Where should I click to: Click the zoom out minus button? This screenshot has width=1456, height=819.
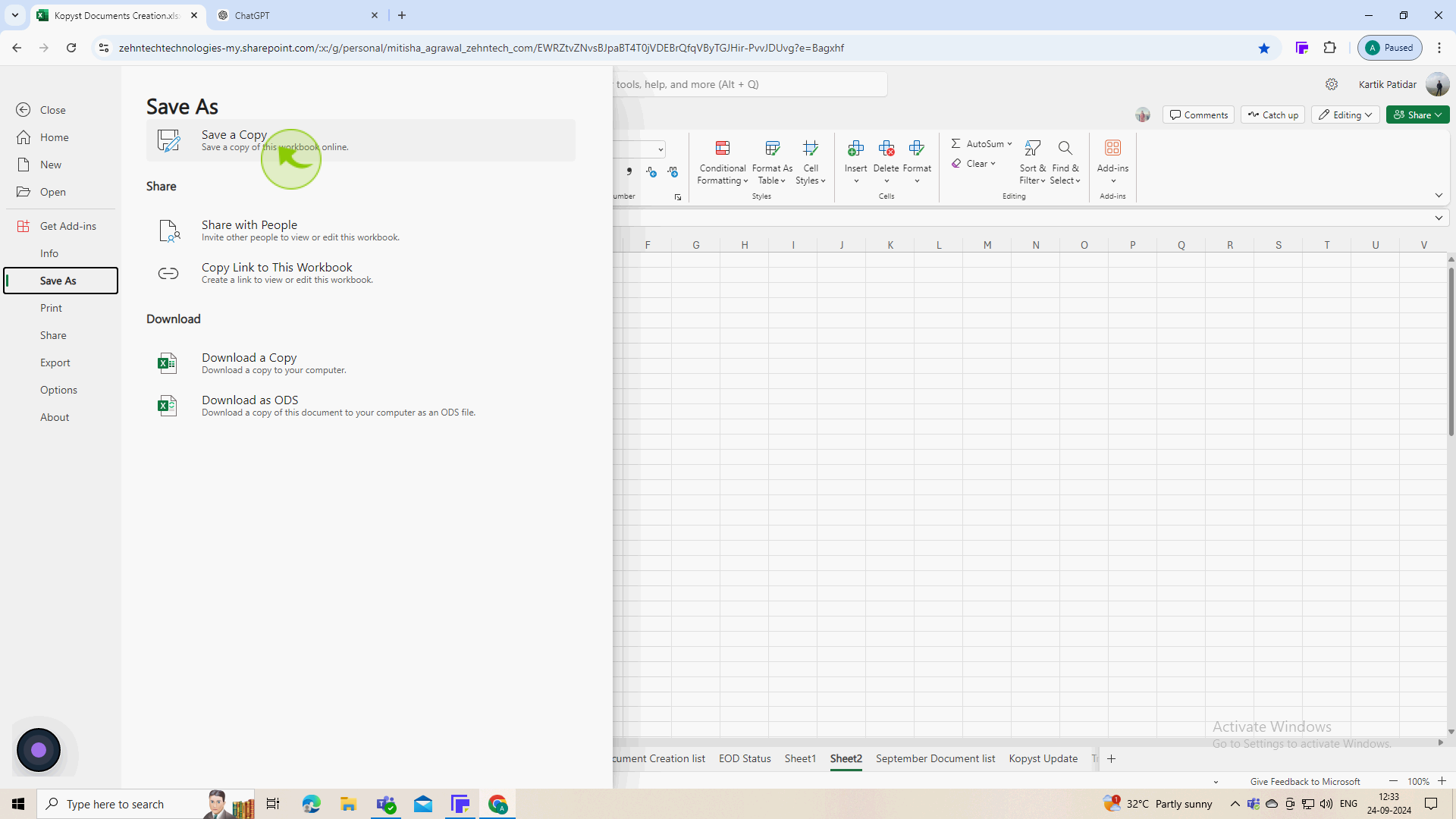pyautogui.click(x=1393, y=781)
